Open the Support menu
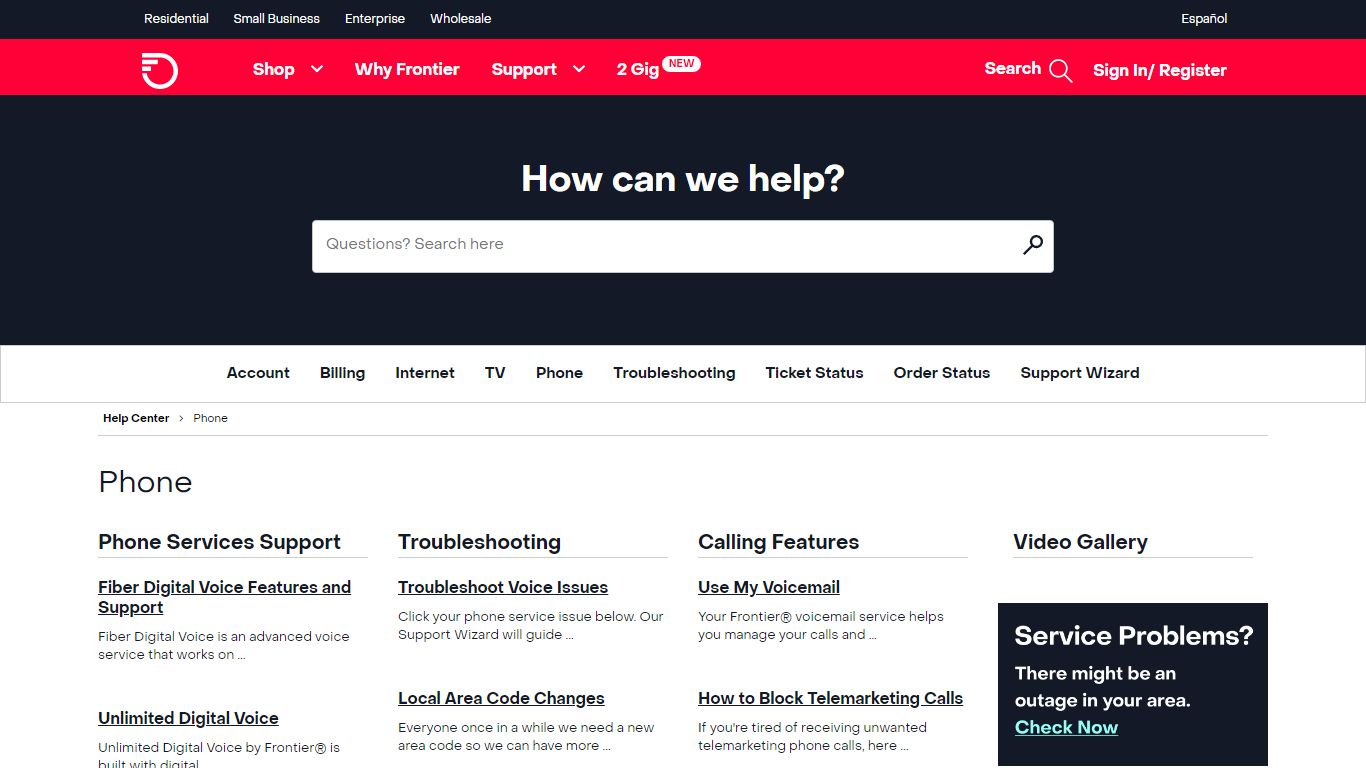 coord(524,69)
